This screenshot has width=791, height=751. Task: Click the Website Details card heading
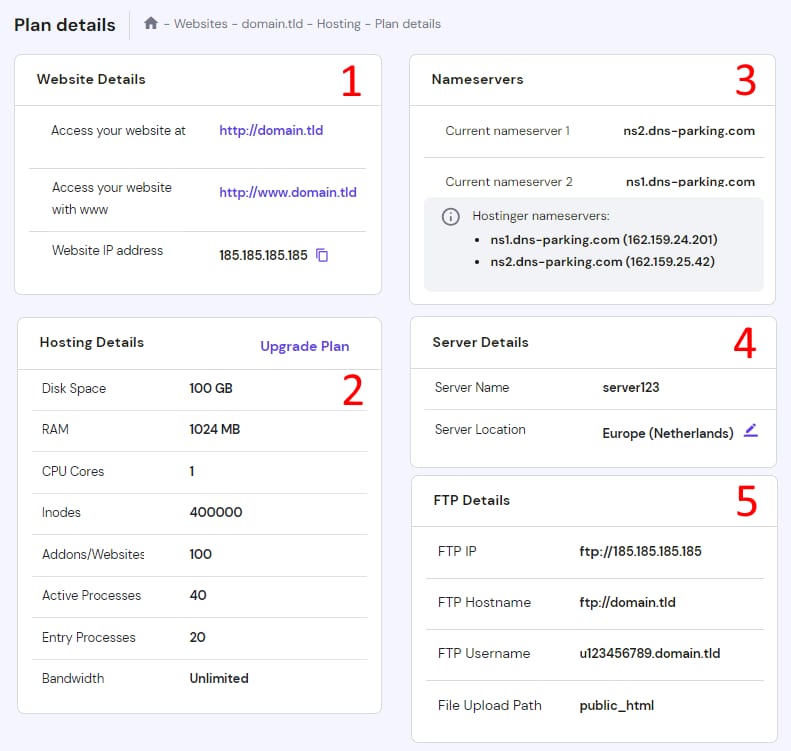(x=91, y=79)
